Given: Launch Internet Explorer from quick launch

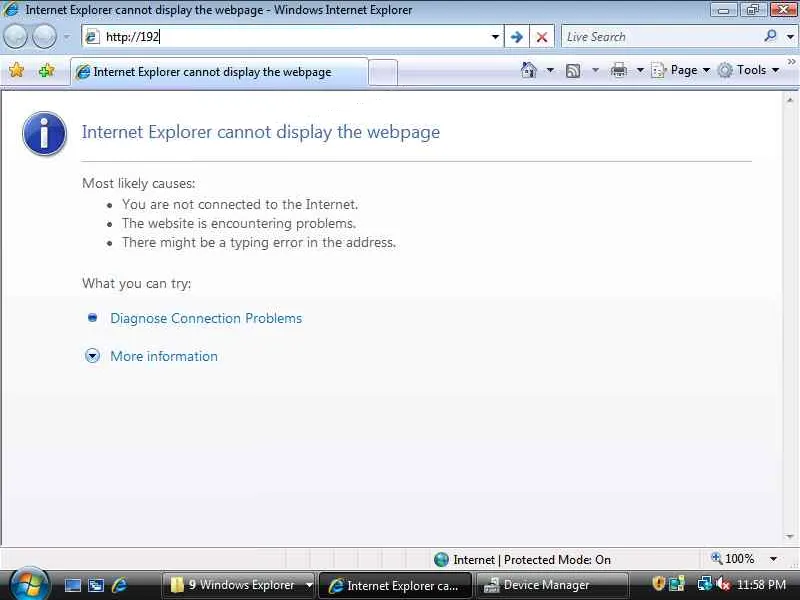Looking at the screenshot, I should click(119, 585).
